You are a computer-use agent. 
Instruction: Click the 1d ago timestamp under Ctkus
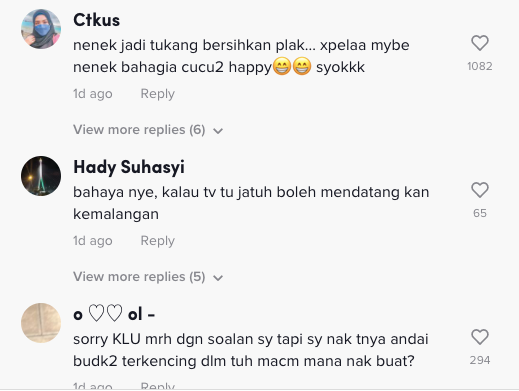point(93,94)
